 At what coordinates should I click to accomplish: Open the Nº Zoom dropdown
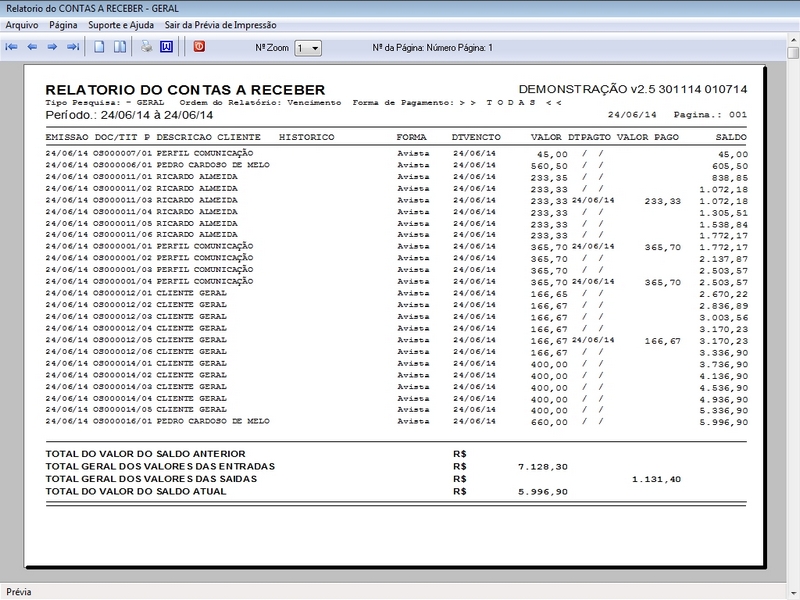(308, 48)
